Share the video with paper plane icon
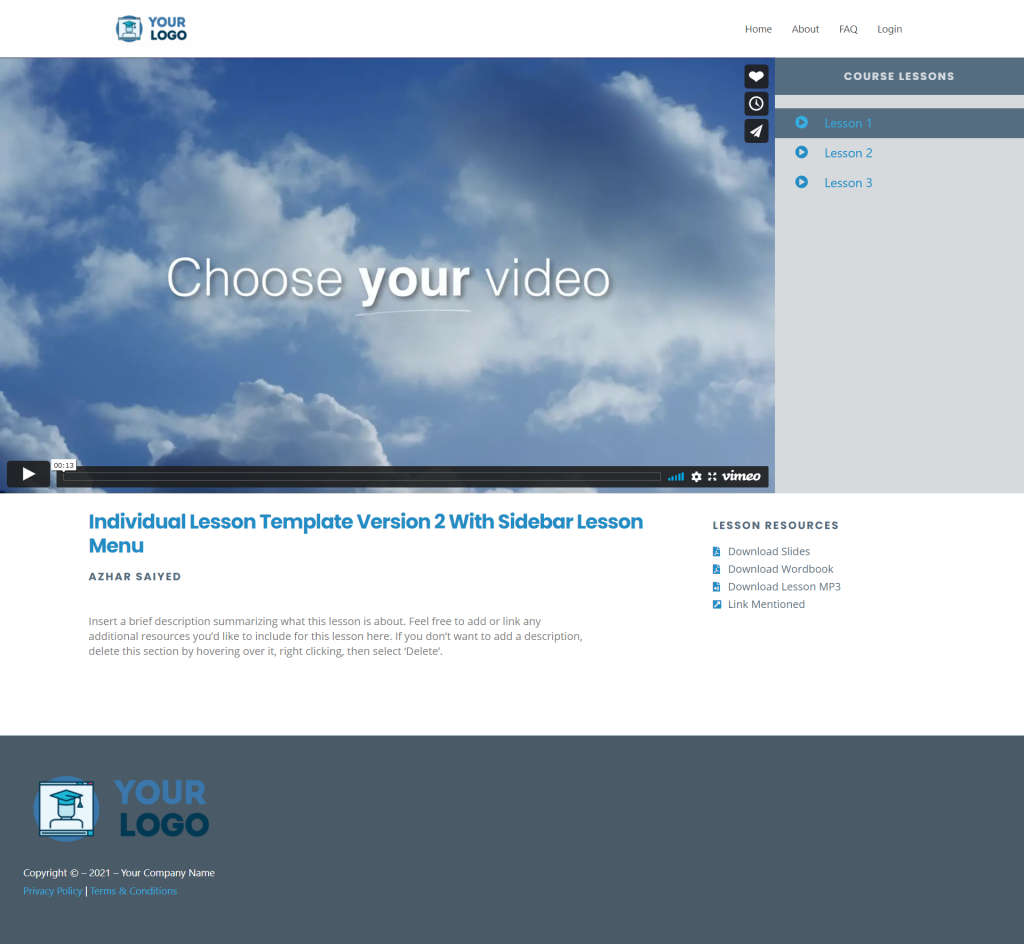The height and width of the screenshot is (944, 1024). pyautogui.click(x=756, y=131)
